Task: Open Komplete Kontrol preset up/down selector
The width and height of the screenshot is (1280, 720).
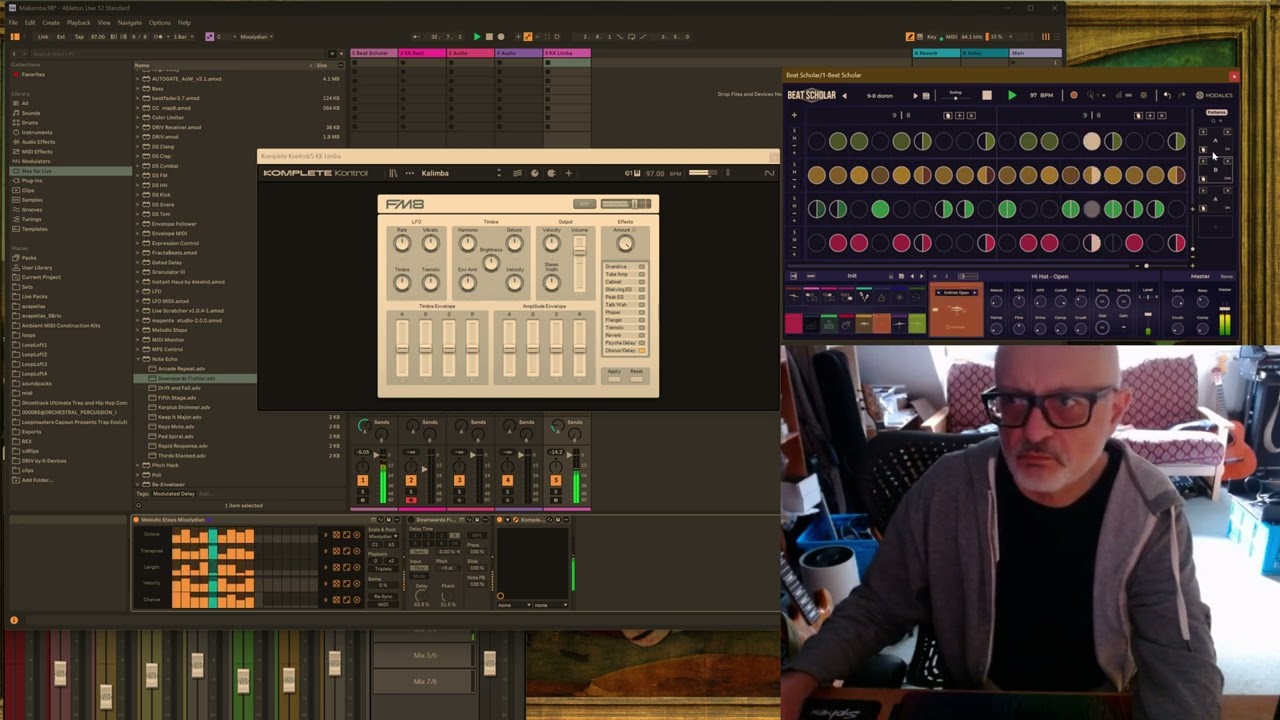Action: (x=499, y=173)
